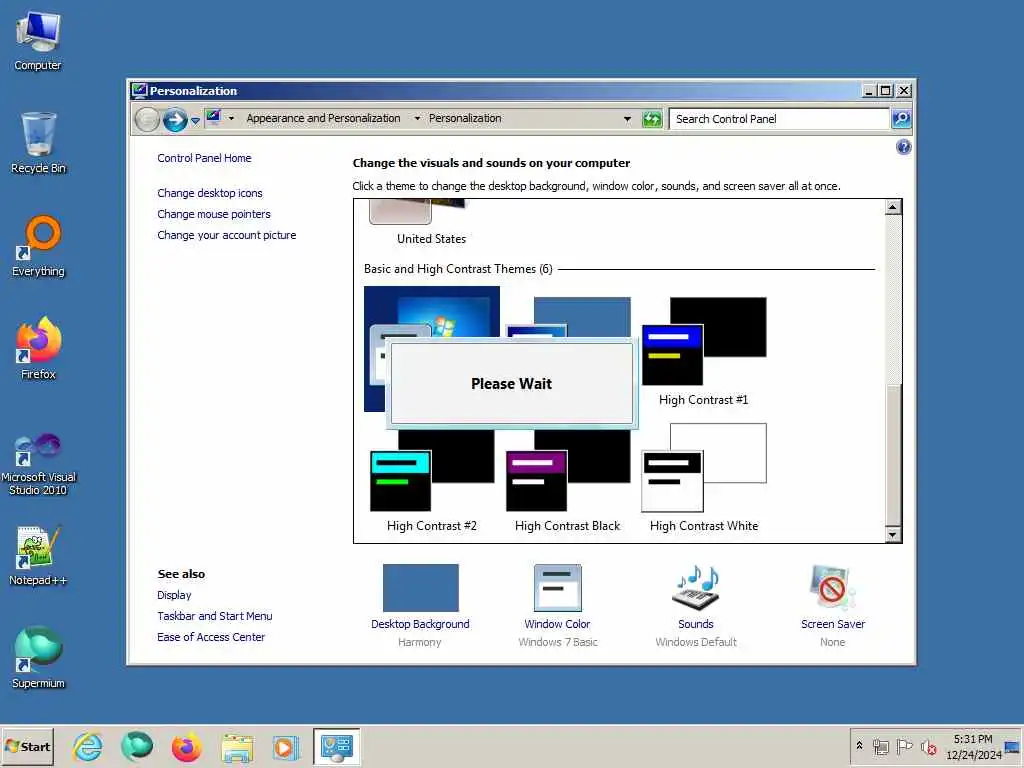Viewport: 1024px width, 768px height.
Task: Open the address bar history dropdown
Action: 628,119
